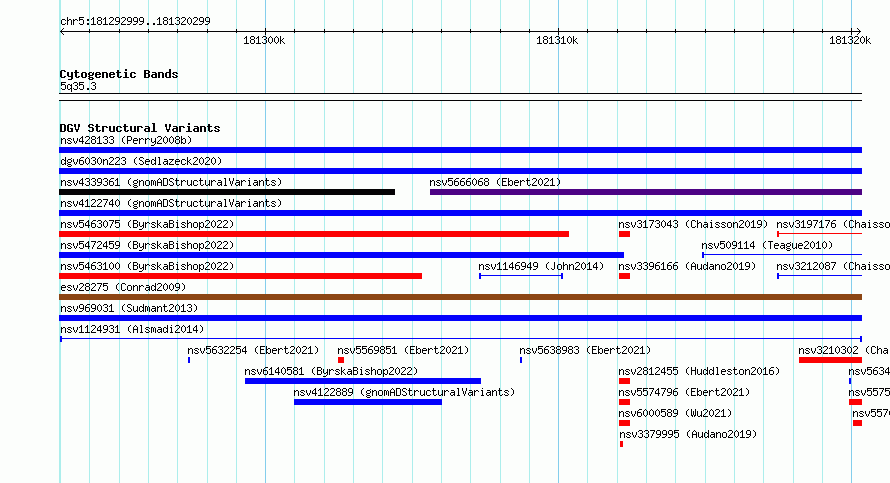Open the nsv5463075 (ByrskaBishop2022) label
This screenshot has width=890, height=483.
coord(147,224)
